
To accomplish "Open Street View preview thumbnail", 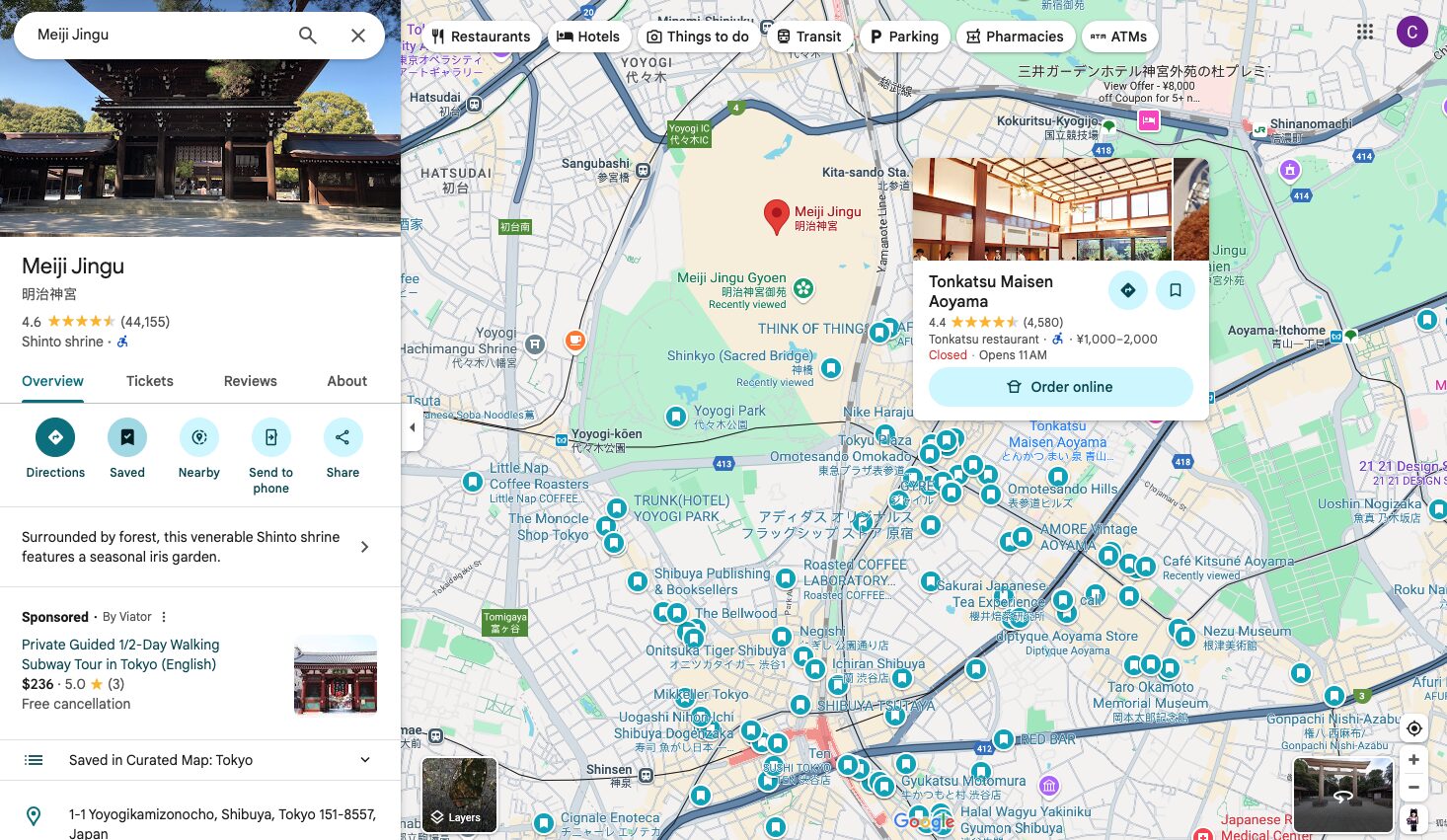I will [x=1343, y=796].
